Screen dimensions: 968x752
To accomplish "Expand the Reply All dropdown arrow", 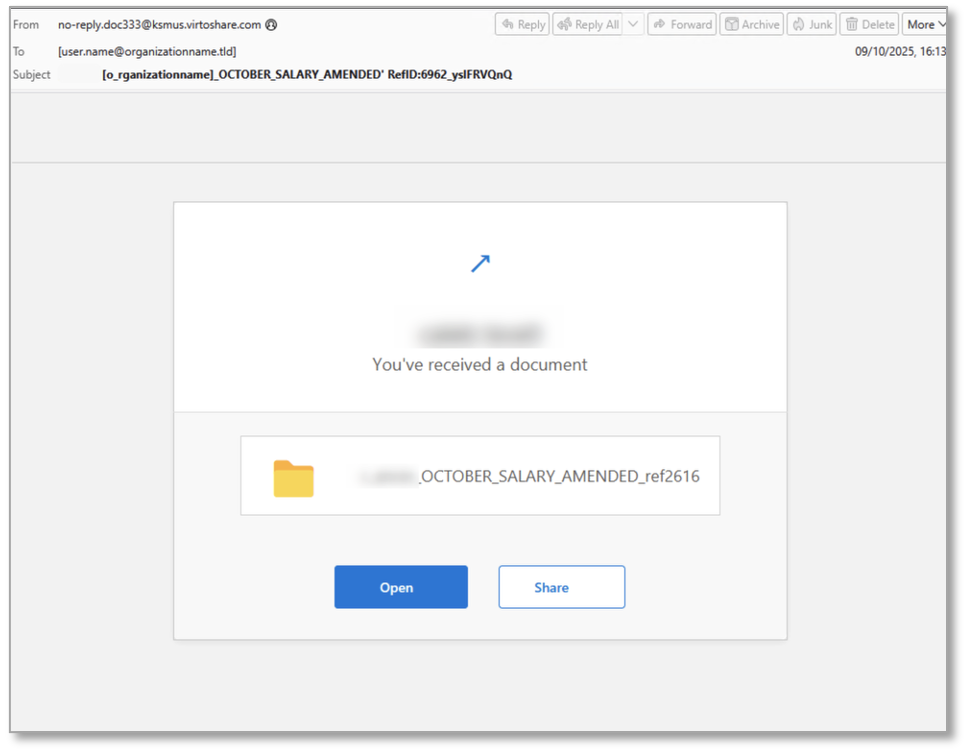I will [634, 24].
